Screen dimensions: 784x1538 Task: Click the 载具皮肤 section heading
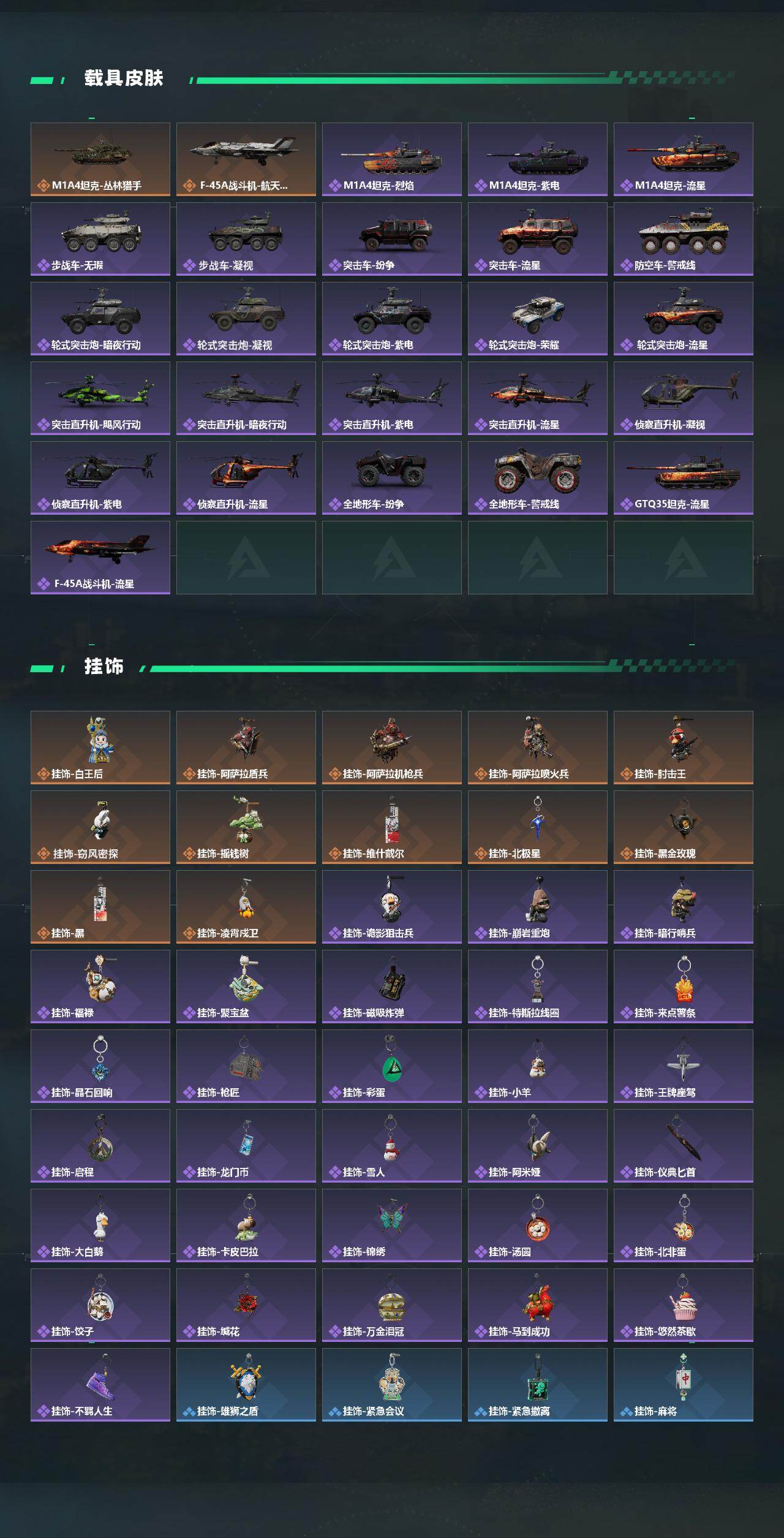point(124,78)
